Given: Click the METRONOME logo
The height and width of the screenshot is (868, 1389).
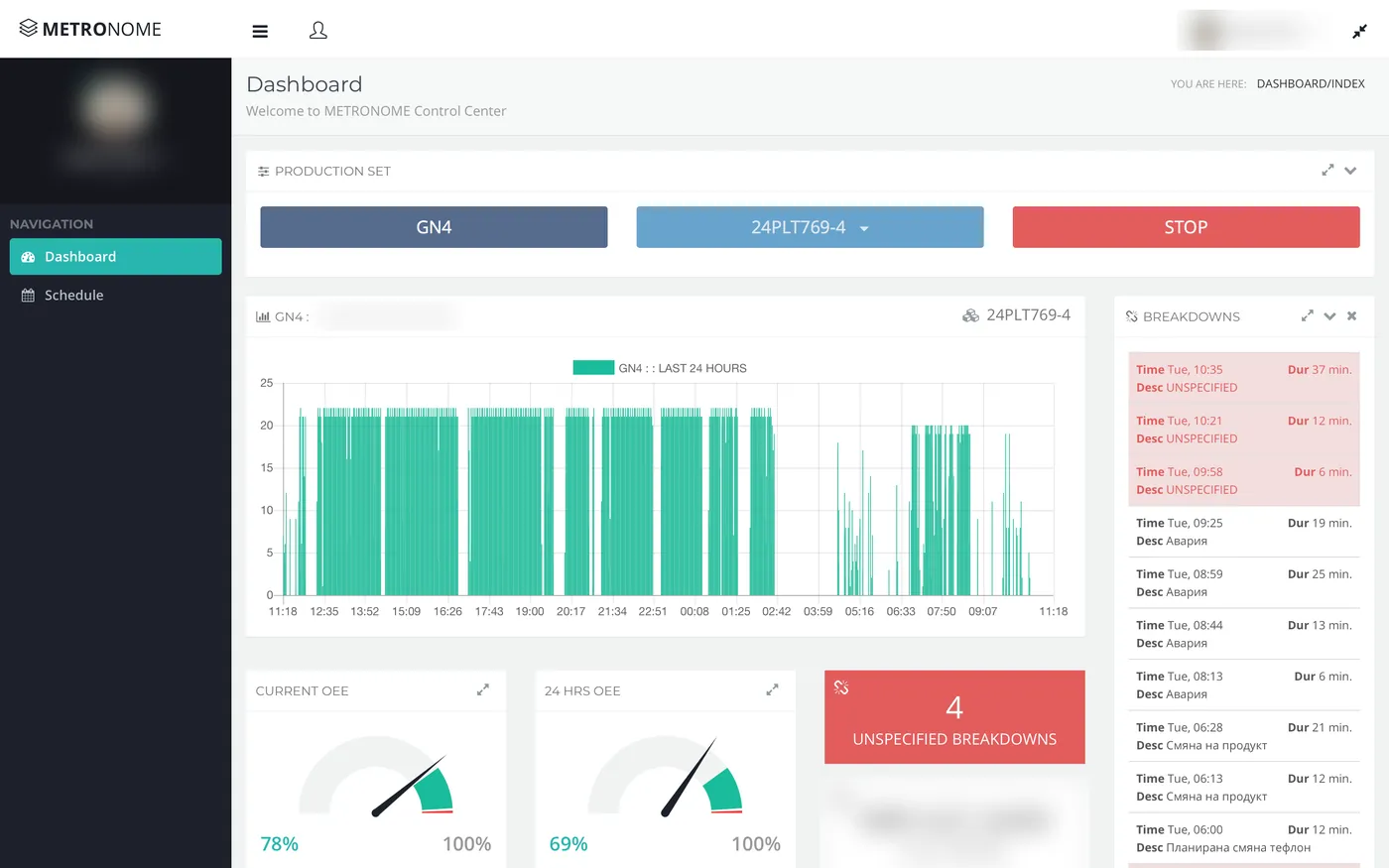Looking at the screenshot, I should point(90,29).
